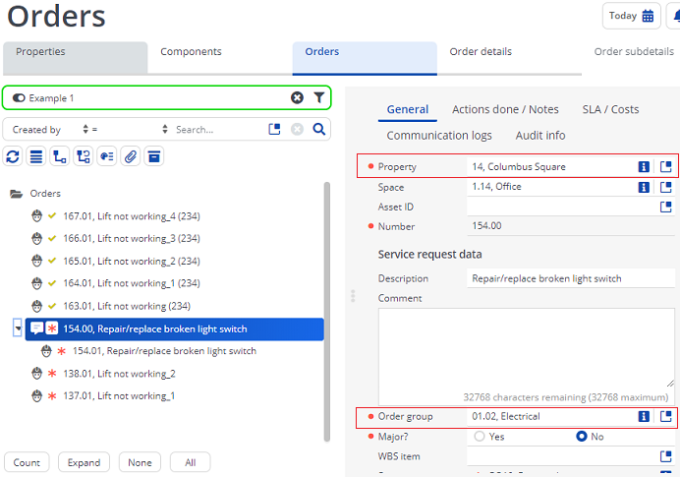The height and width of the screenshot is (477, 680).
Task: Open Audit info subtab
Action: 540,136
